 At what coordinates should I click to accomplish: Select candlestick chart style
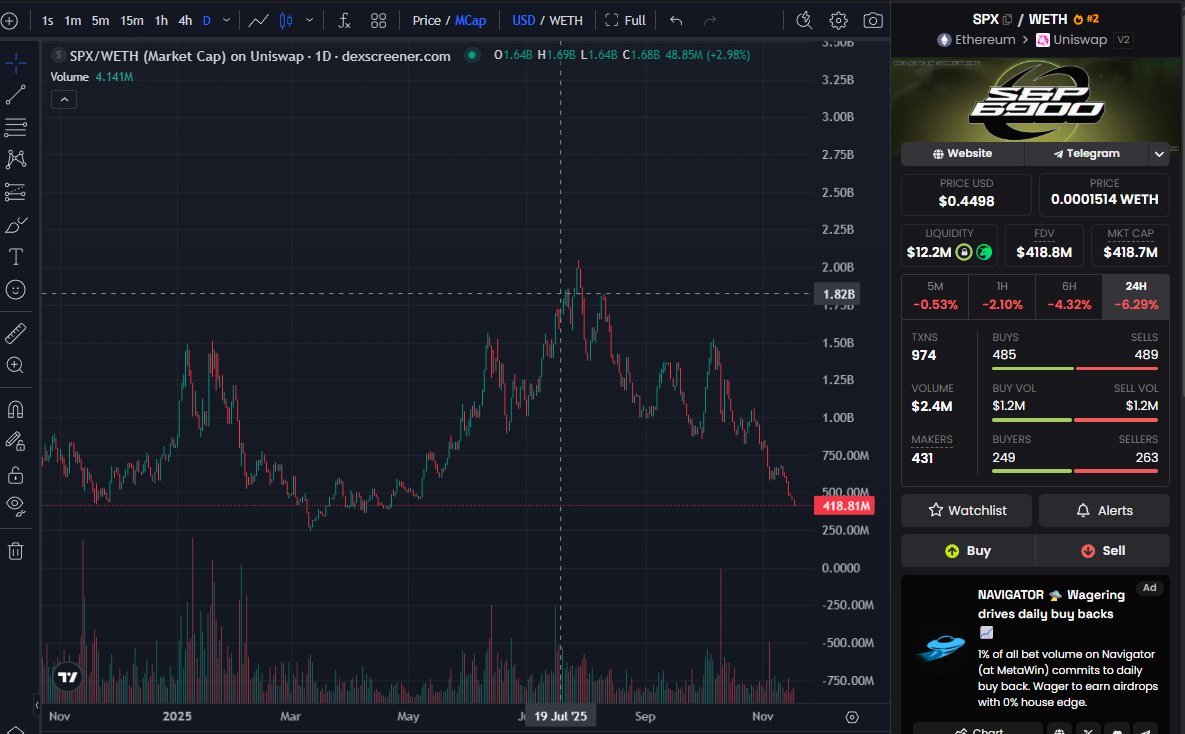(x=286, y=20)
